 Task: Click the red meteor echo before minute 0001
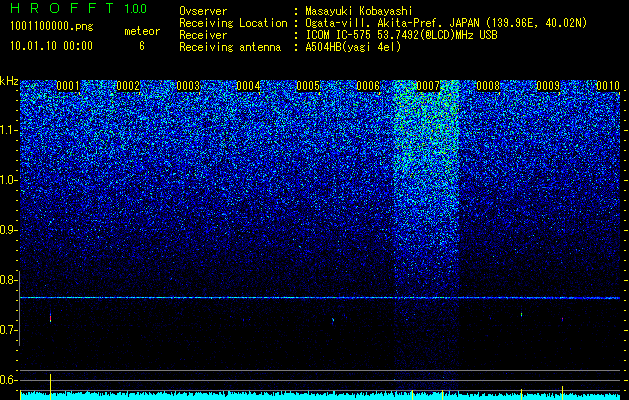51,318
